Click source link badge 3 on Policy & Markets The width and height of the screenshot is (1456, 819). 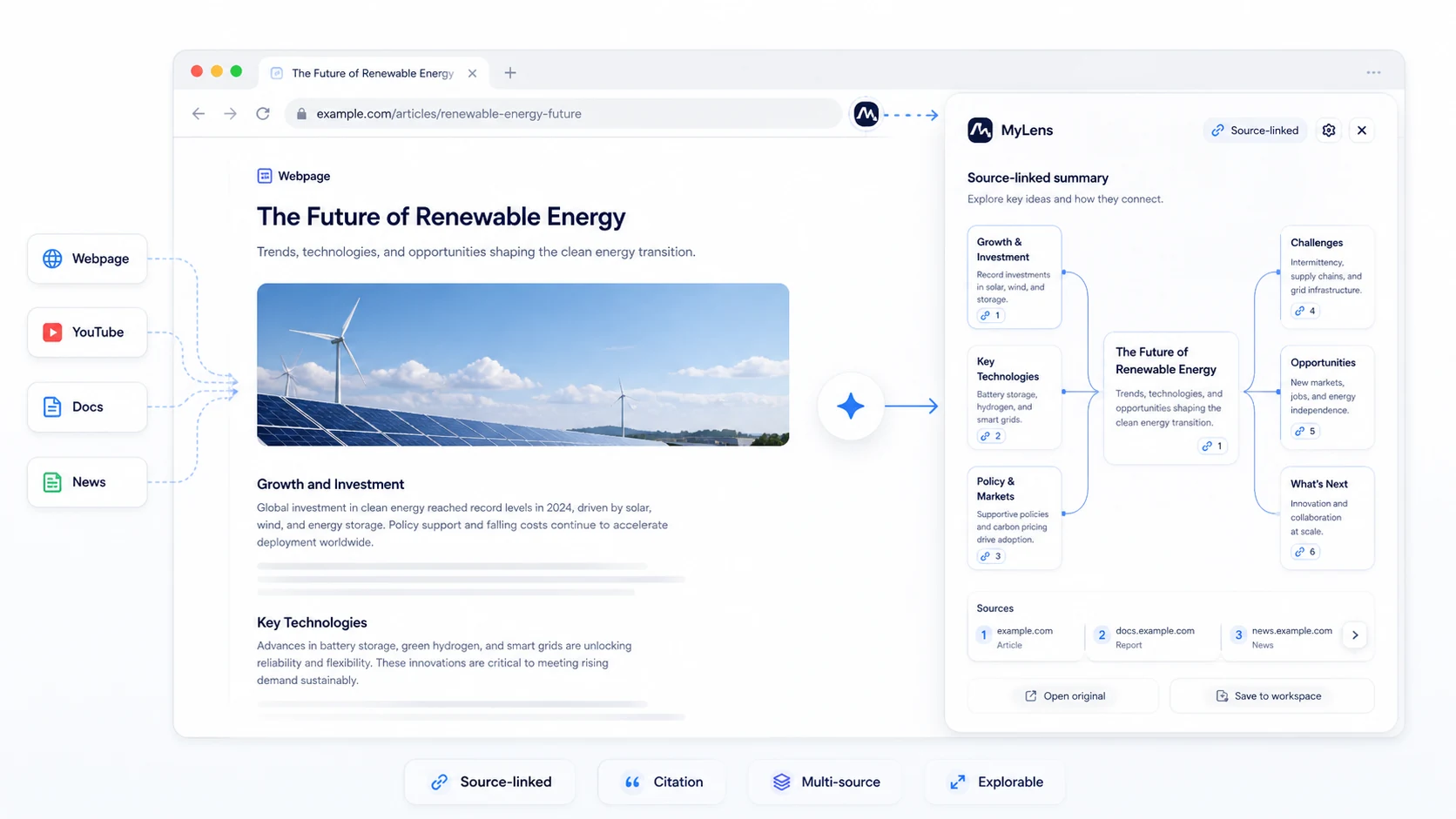click(x=990, y=556)
